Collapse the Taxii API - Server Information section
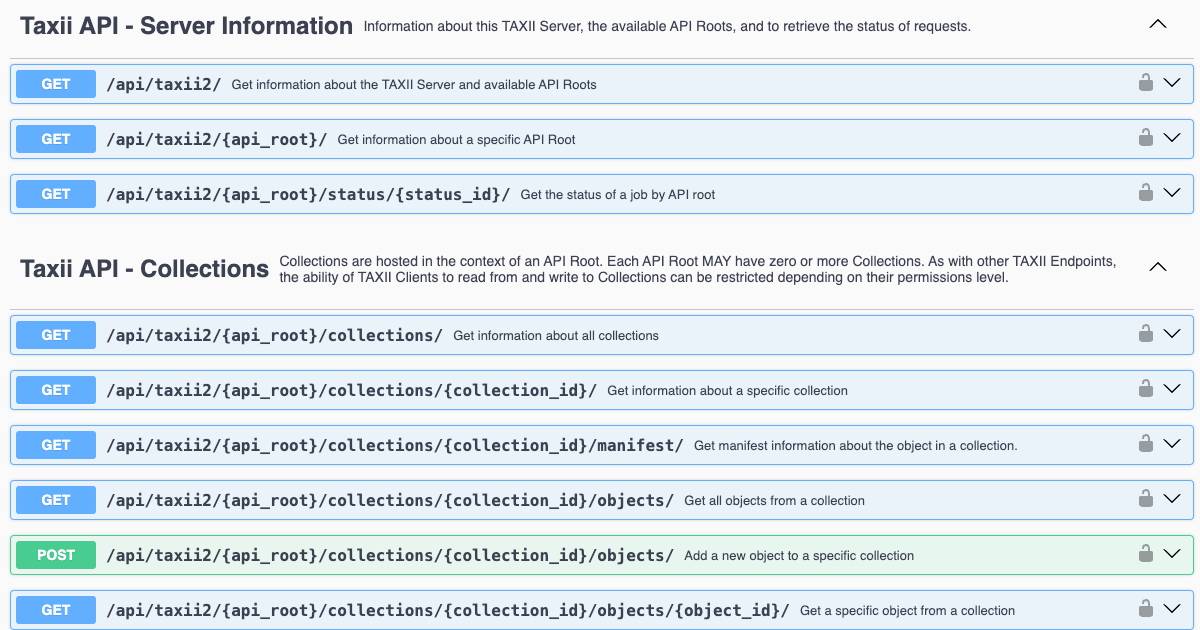The width and height of the screenshot is (1200, 630). (1158, 25)
